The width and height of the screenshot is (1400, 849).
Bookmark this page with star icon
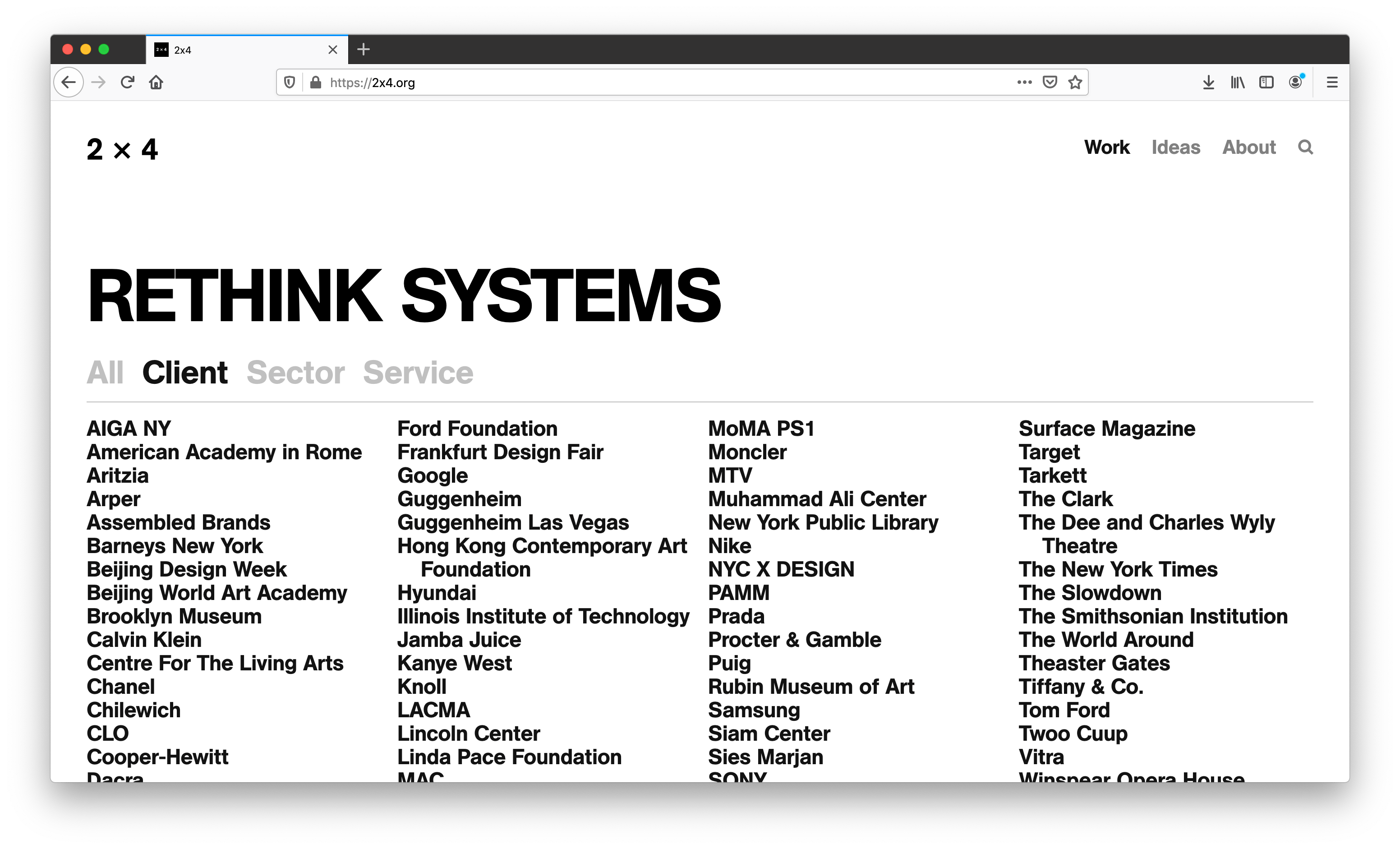click(1075, 83)
